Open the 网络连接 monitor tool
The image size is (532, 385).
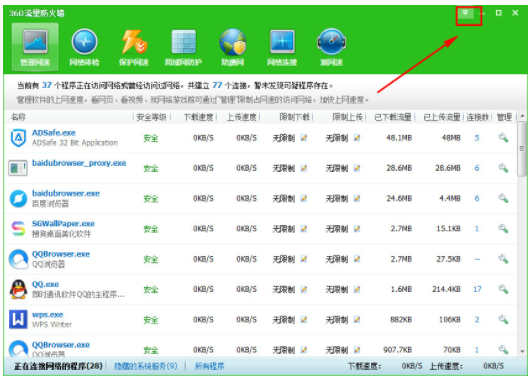(282, 47)
